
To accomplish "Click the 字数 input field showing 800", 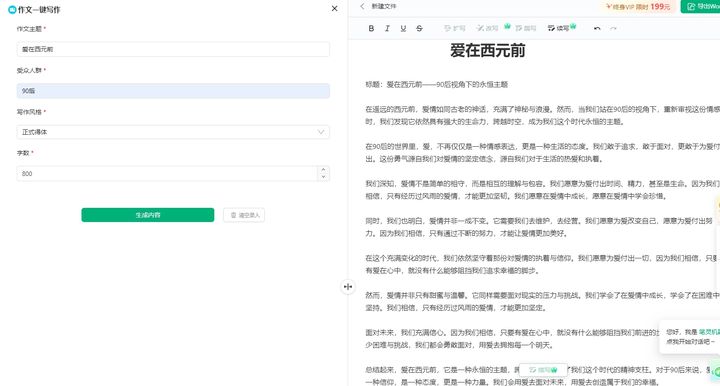I will (167, 173).
